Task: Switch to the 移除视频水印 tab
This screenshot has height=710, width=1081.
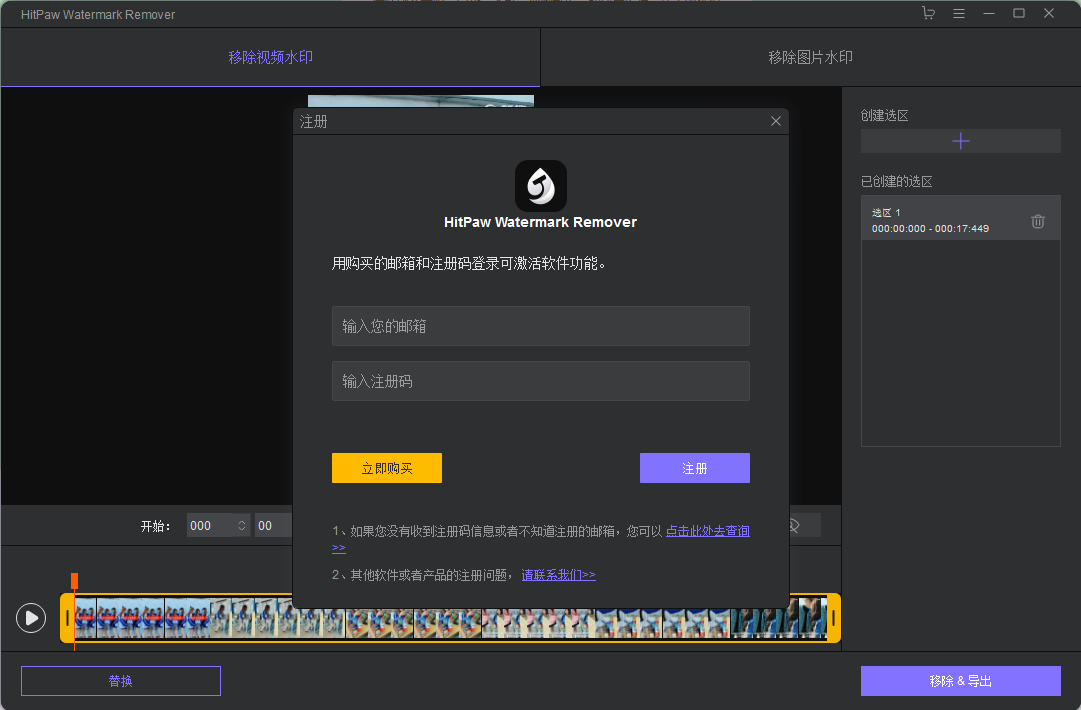Action: point(270,57)
